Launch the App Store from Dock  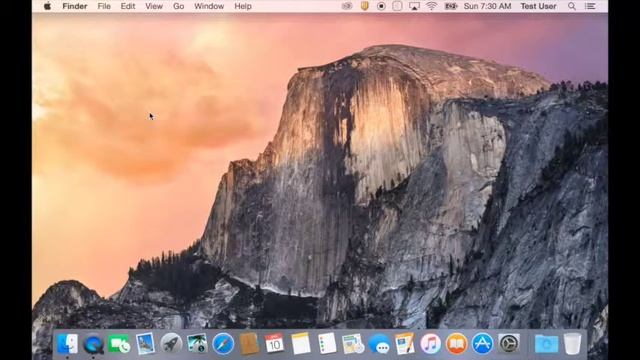click(x=482, y=344)
